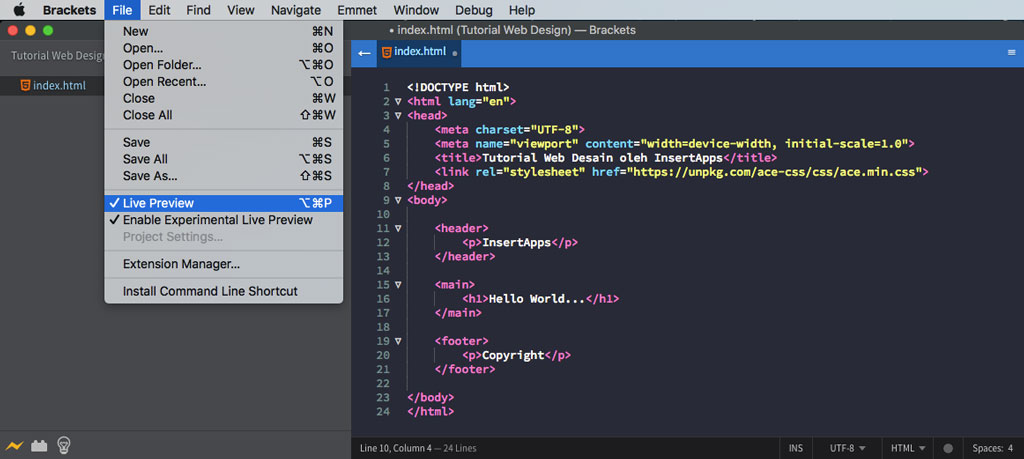The width and height of the screenshot is (1024, 459).
Task: Click the meta viewport tag on line 5
Action: coord(675,144)
